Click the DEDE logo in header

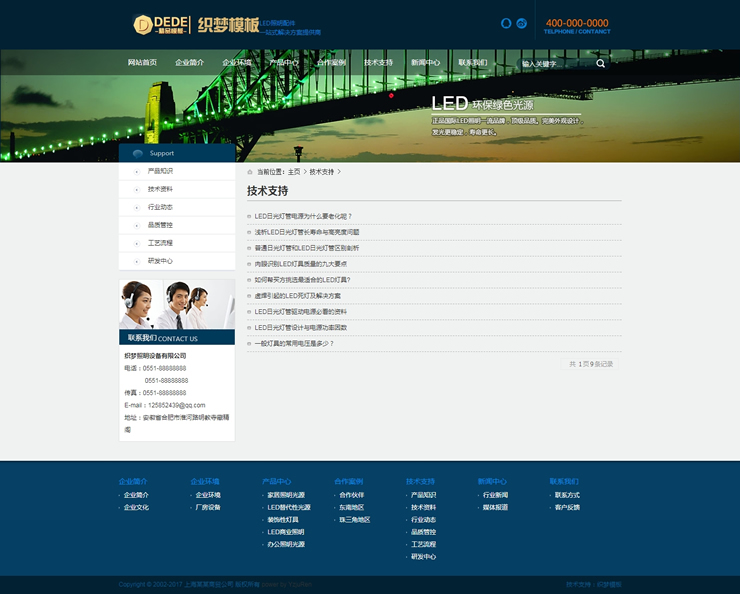click(x=157, y=24)
